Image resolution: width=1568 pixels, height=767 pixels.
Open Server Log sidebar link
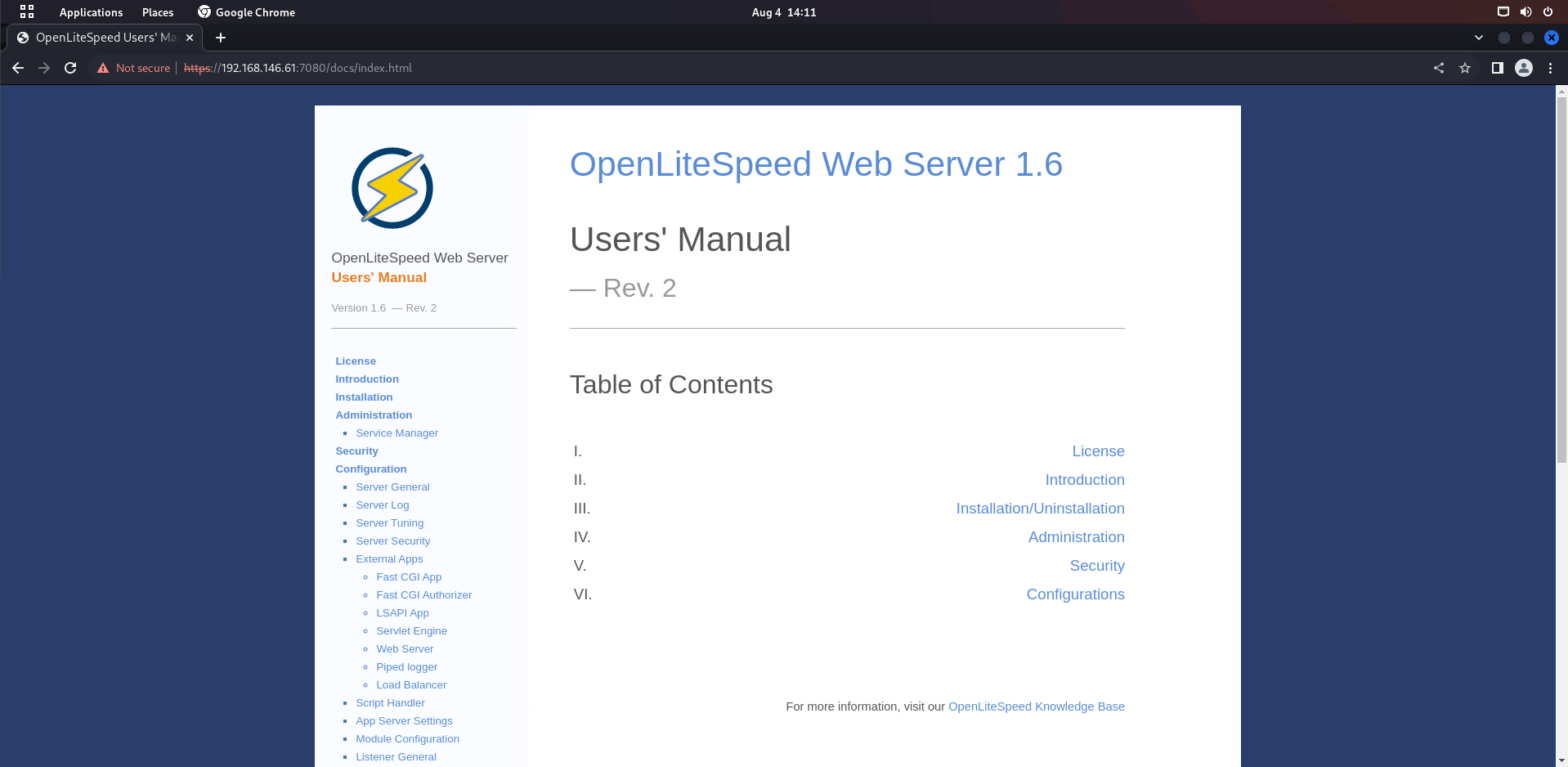[382, 505]
